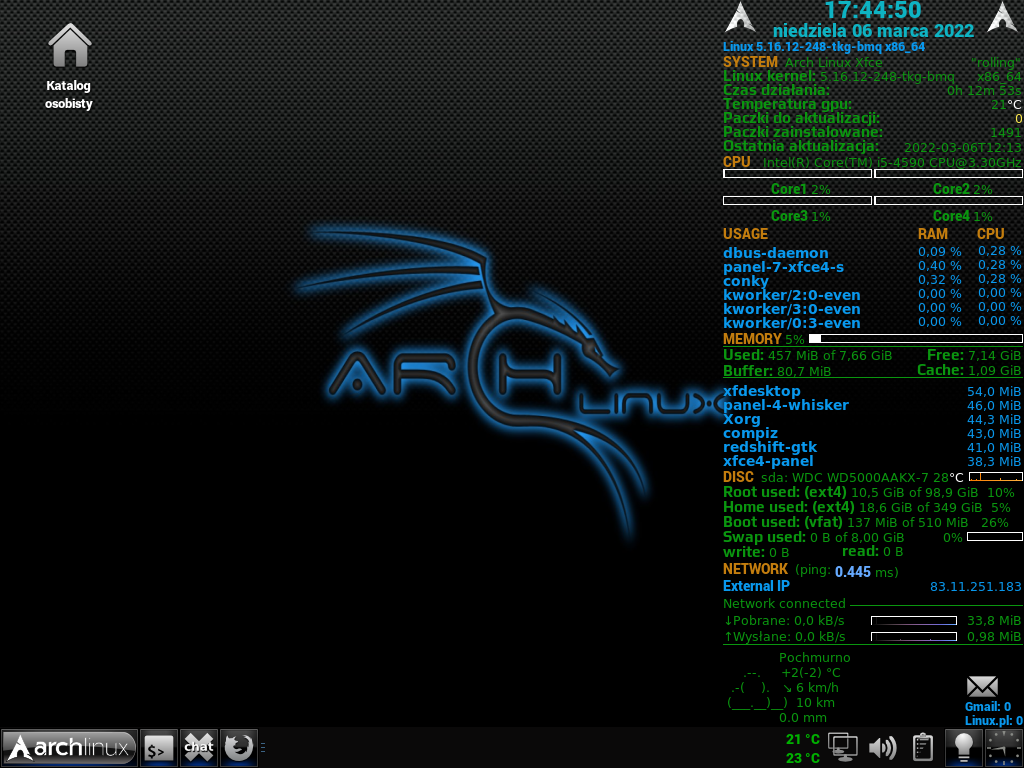Click the Root used (ext4) line

869,492
